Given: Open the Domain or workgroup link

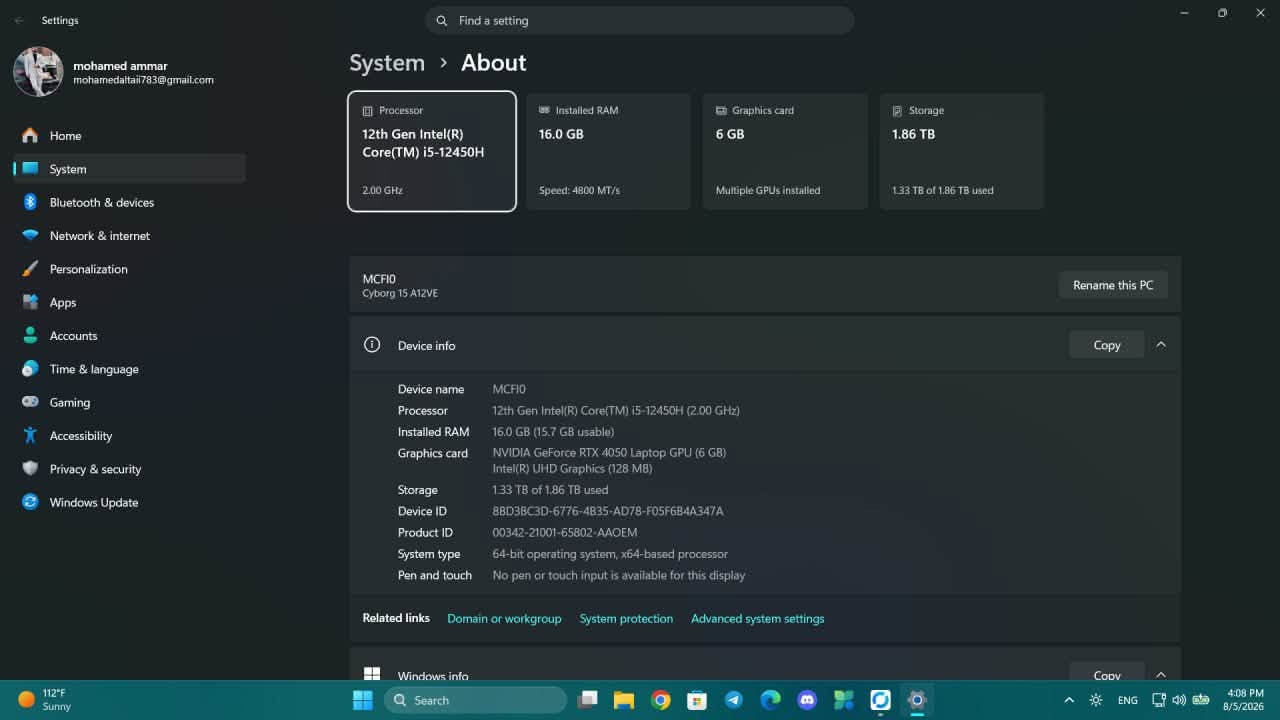Looking at the screenshot, I should tap(504, 619).
